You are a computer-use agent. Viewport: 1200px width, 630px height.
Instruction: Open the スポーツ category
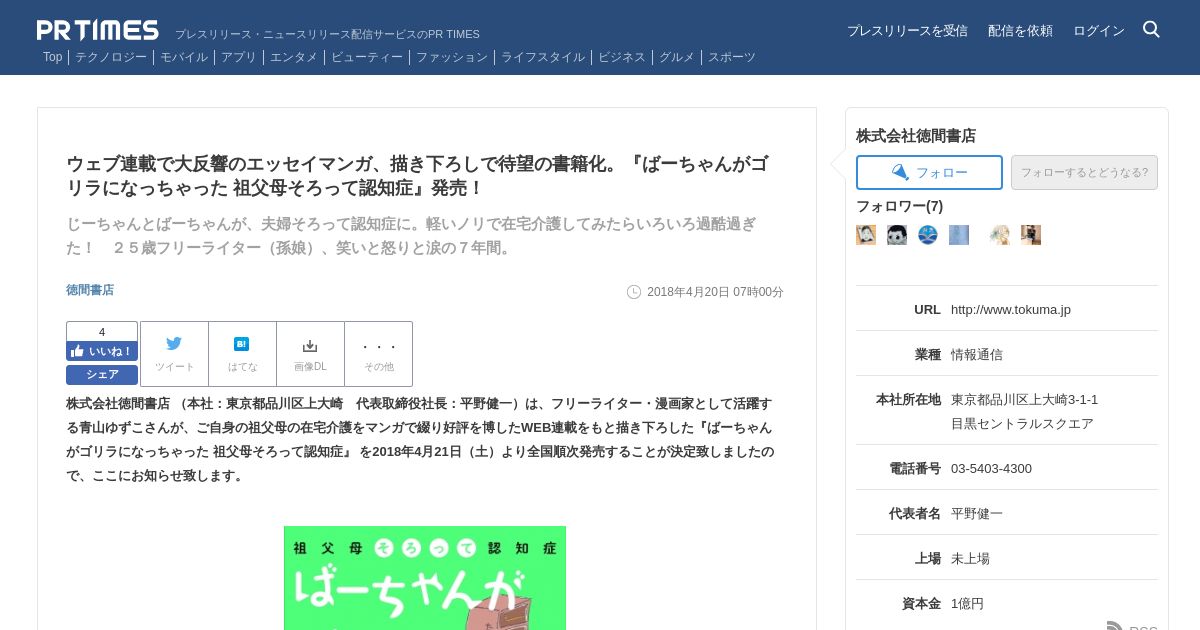732,57
